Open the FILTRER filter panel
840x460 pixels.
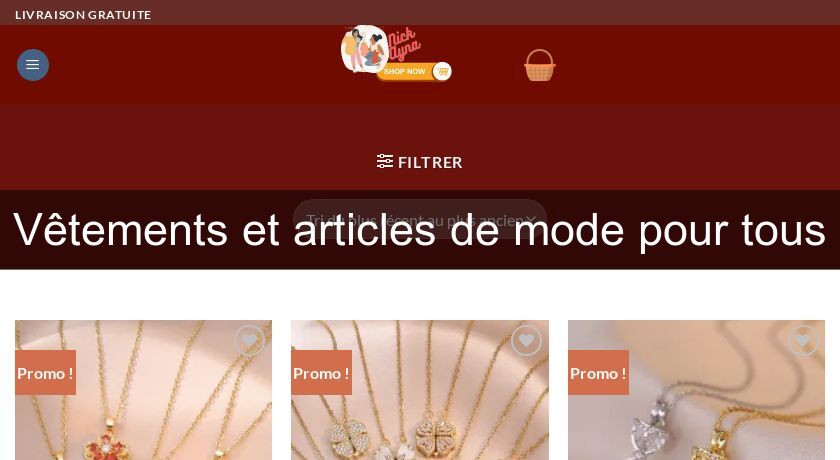coord(419,162)
